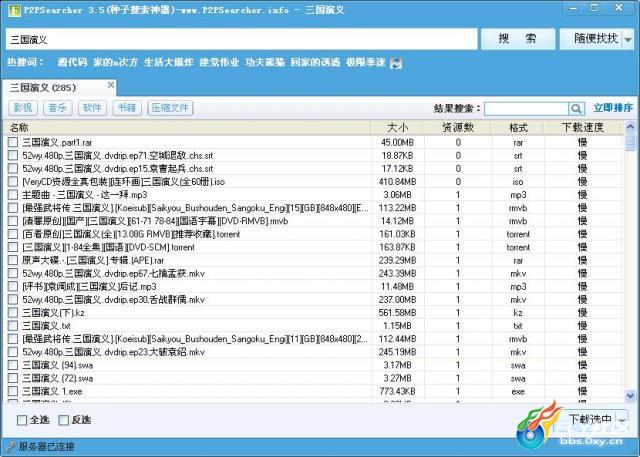The height and width of the screenshot is (457, 640).
Task: Select row 原声大碟 [三国演义] 专辑(APE).rar
Action: [313, 260]
